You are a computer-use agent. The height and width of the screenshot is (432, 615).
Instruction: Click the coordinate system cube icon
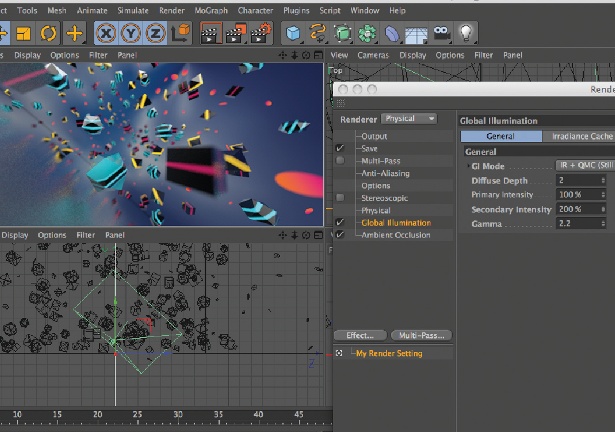[181, 33]
